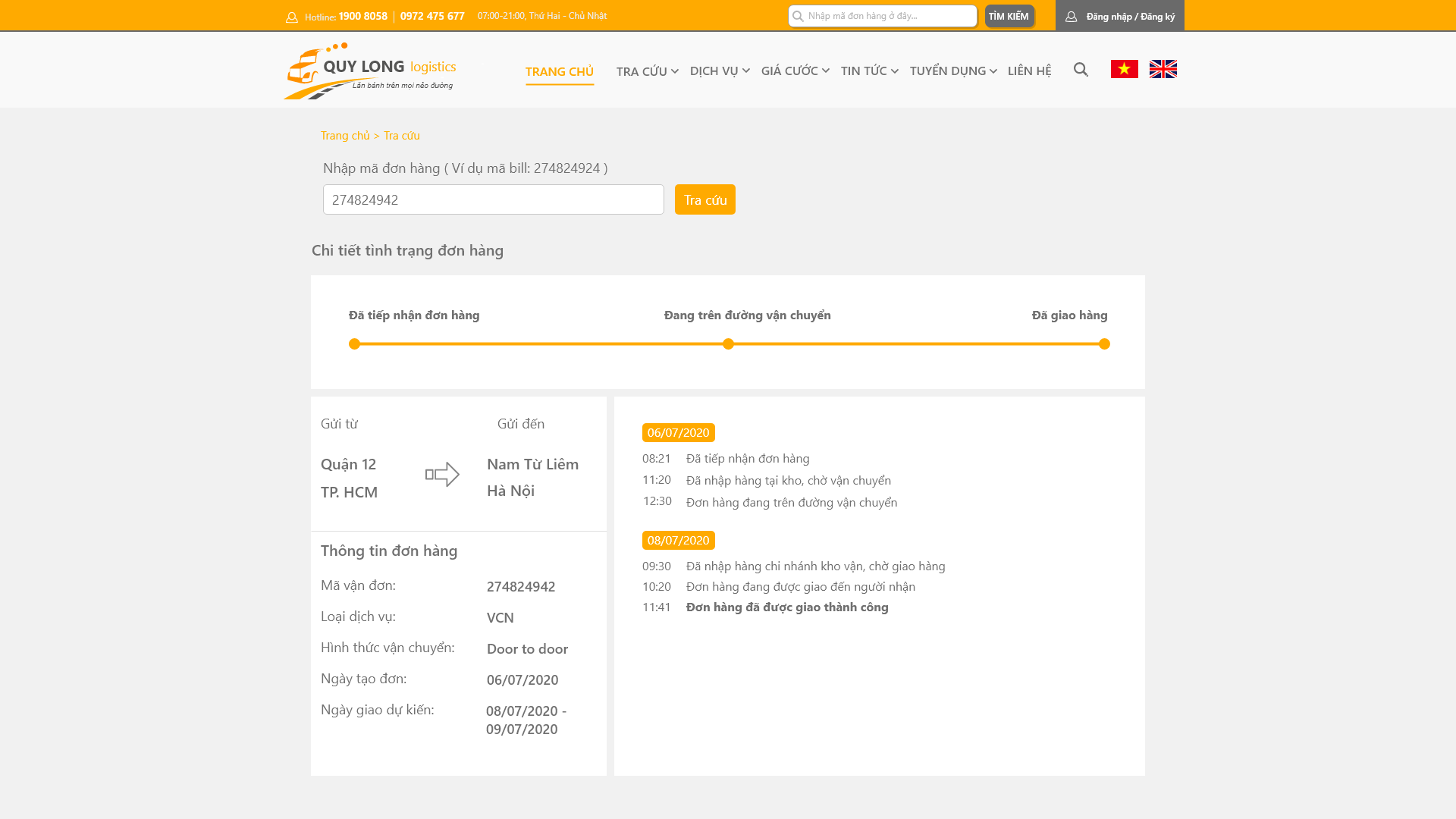
Task: Focus the order code input containing 274824942
Action: click(494, 199)
